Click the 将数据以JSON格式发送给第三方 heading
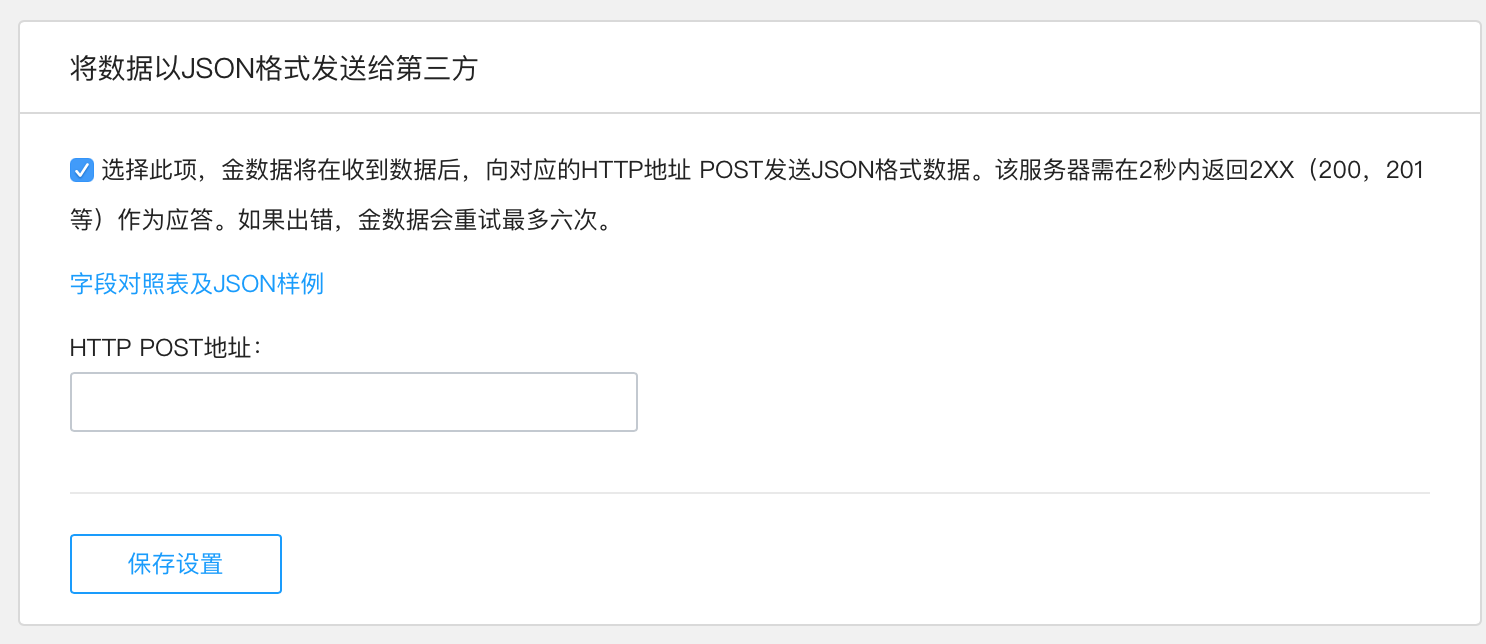The width and height of the screenshot is (1486, 644). (273, 69)
